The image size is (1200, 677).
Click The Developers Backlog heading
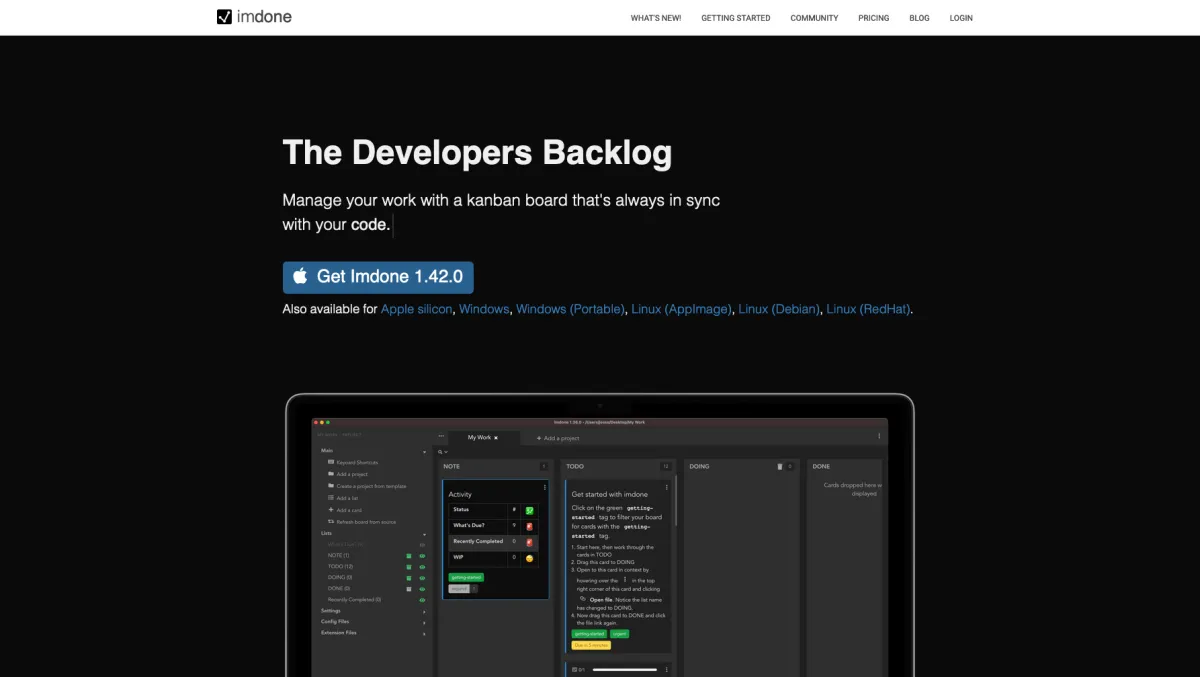(x=478, y=153)
